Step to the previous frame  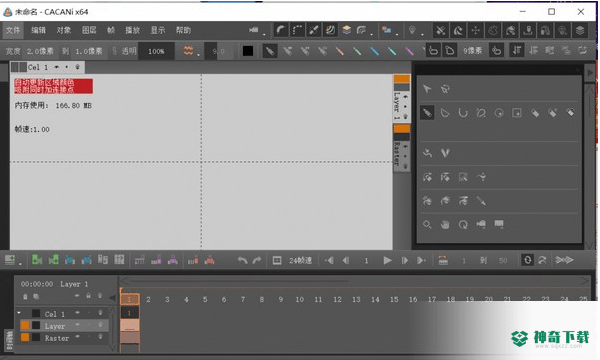(x=346, y=261)
